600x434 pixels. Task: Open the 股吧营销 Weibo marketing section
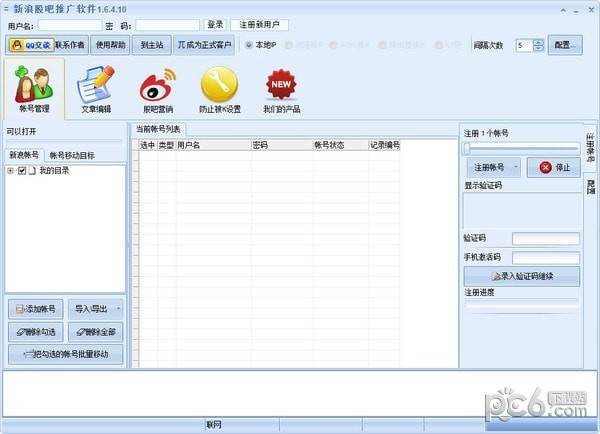point(157,88)
